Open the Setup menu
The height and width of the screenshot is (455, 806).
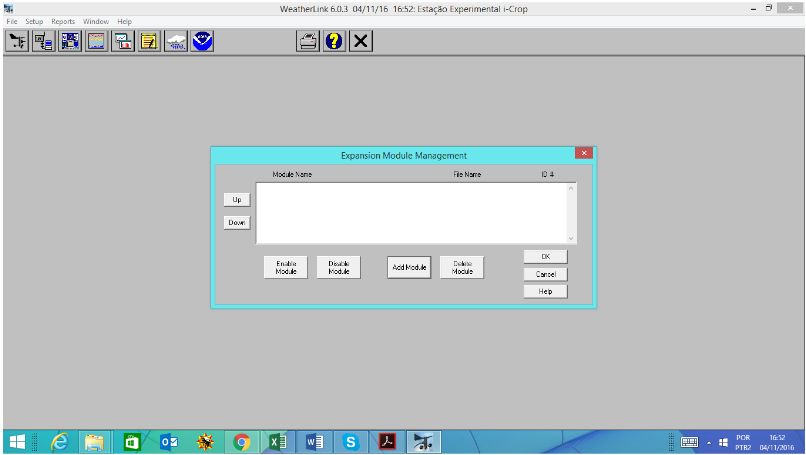[34, 21]
